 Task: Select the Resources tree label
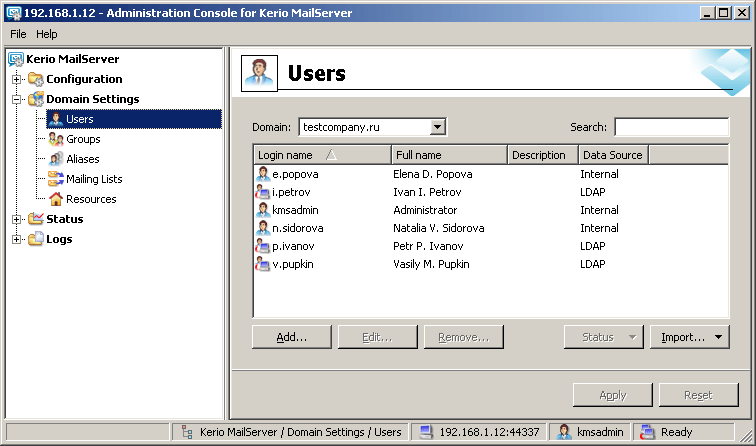tap(91, 199)
